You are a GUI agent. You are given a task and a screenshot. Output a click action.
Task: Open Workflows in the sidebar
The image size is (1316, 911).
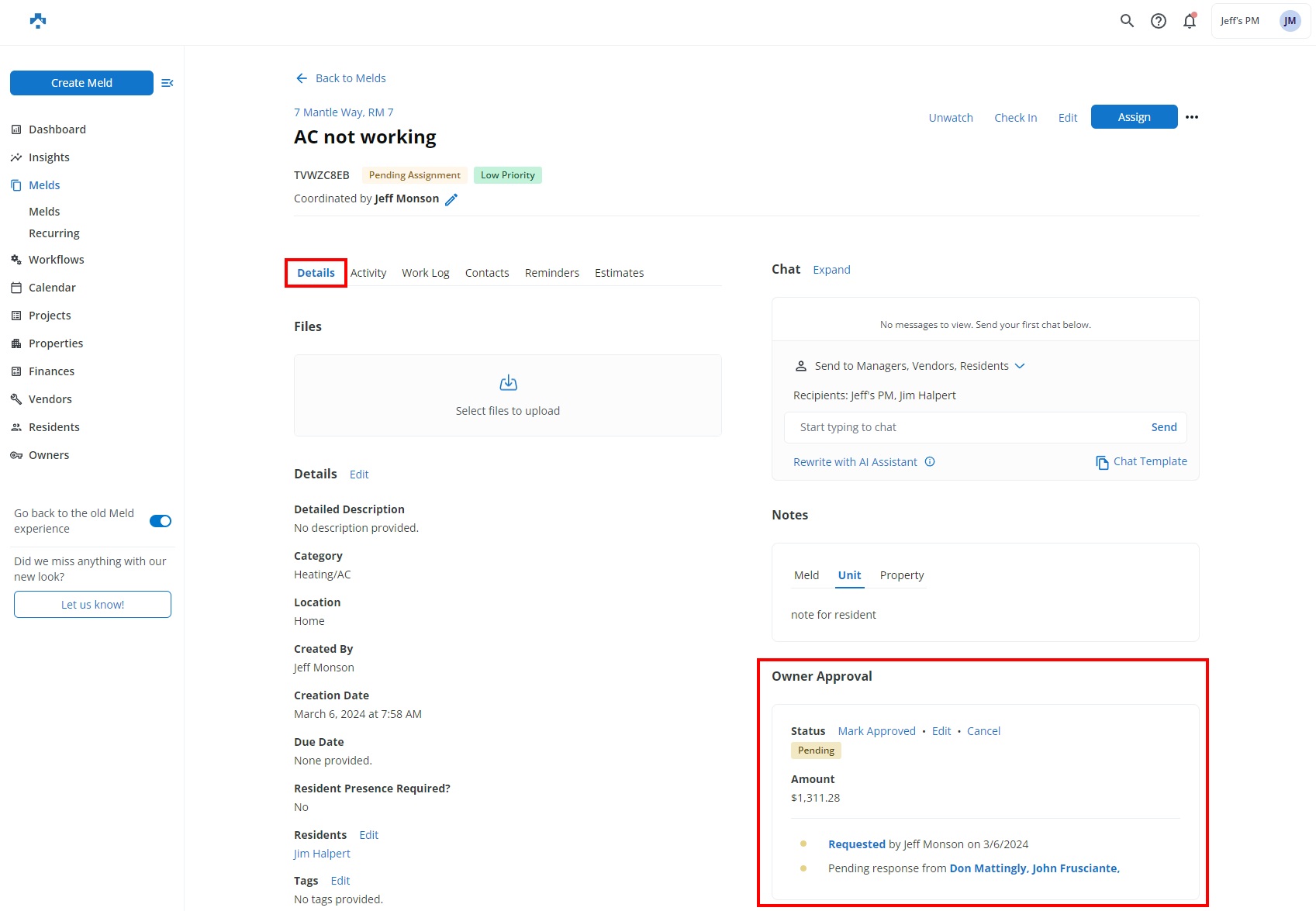[56, 260]
